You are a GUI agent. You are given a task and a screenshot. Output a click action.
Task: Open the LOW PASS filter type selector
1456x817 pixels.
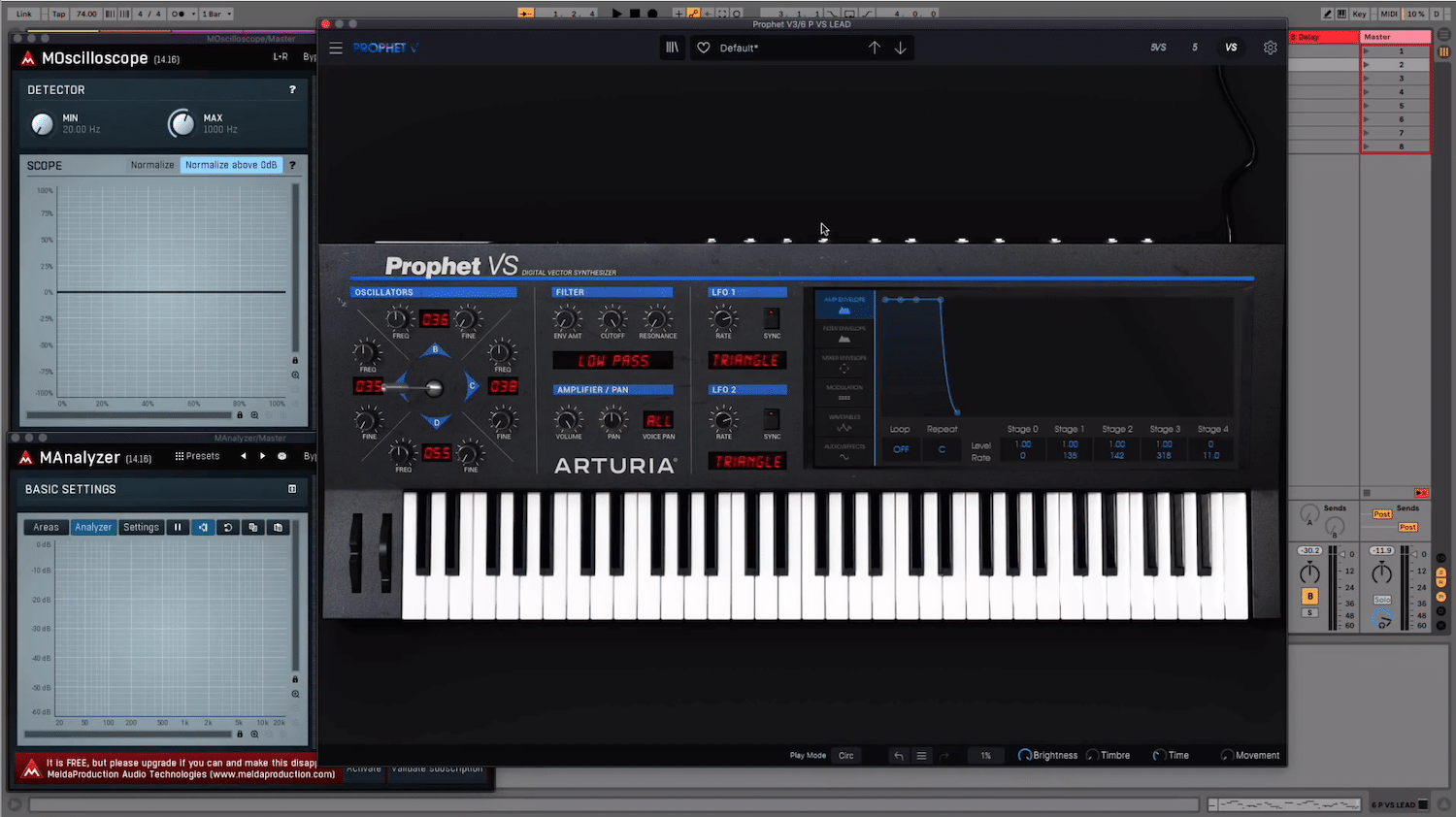(x=612, y=361)
